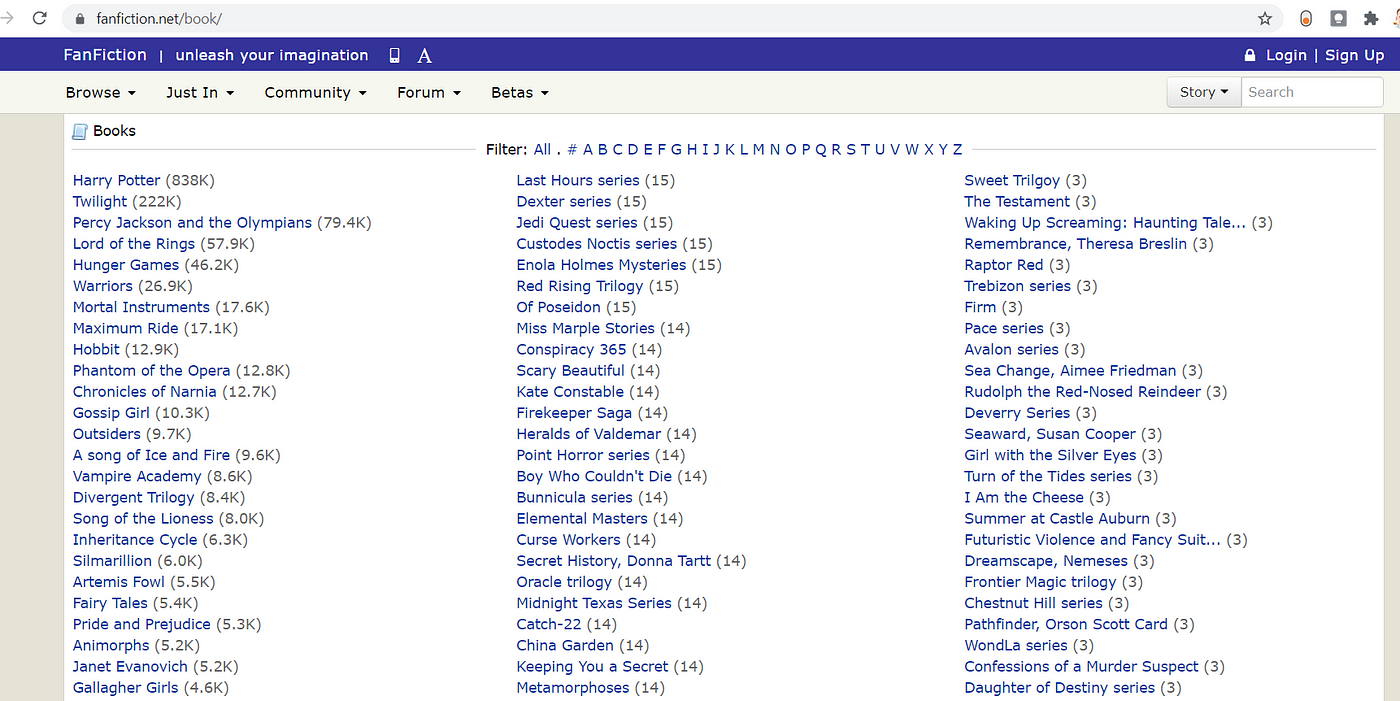
Task: Open the Just In dropdown menu
Action: pyautogui.click(x=200, y=92)
